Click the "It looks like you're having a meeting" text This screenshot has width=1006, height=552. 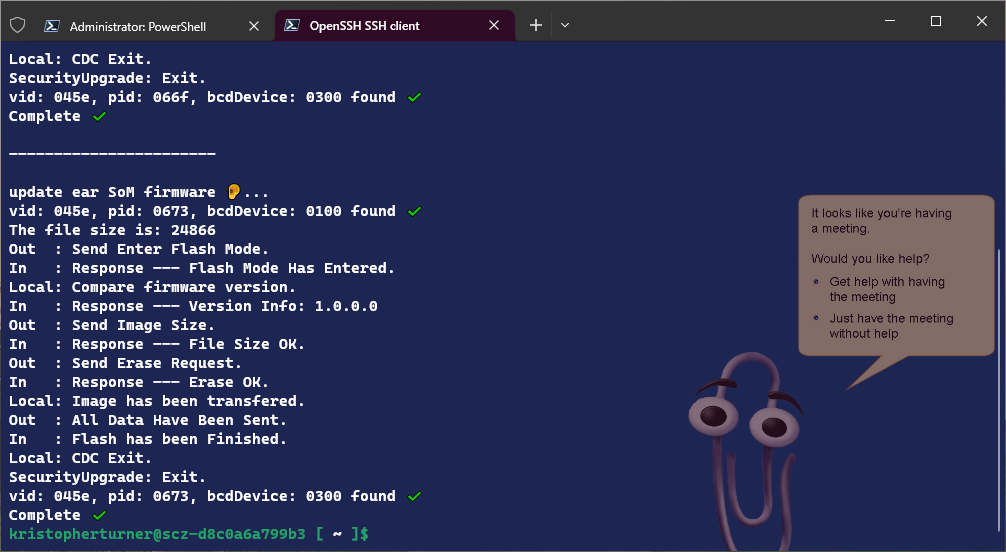coord(881,220)
